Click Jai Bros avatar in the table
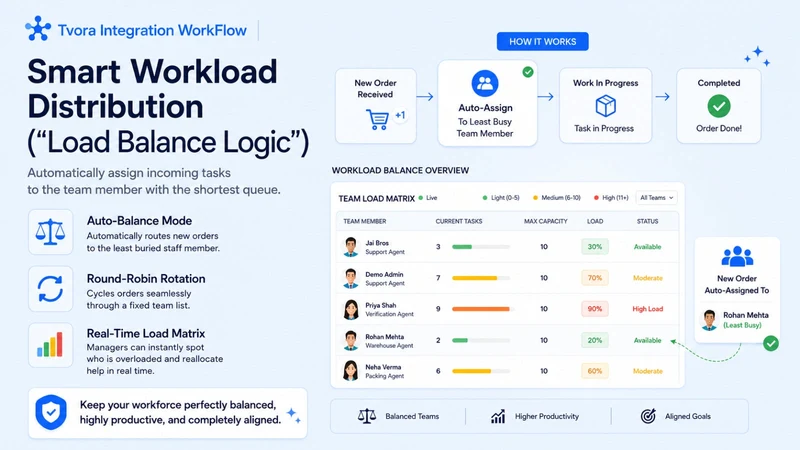 click(x=351, y=247)
